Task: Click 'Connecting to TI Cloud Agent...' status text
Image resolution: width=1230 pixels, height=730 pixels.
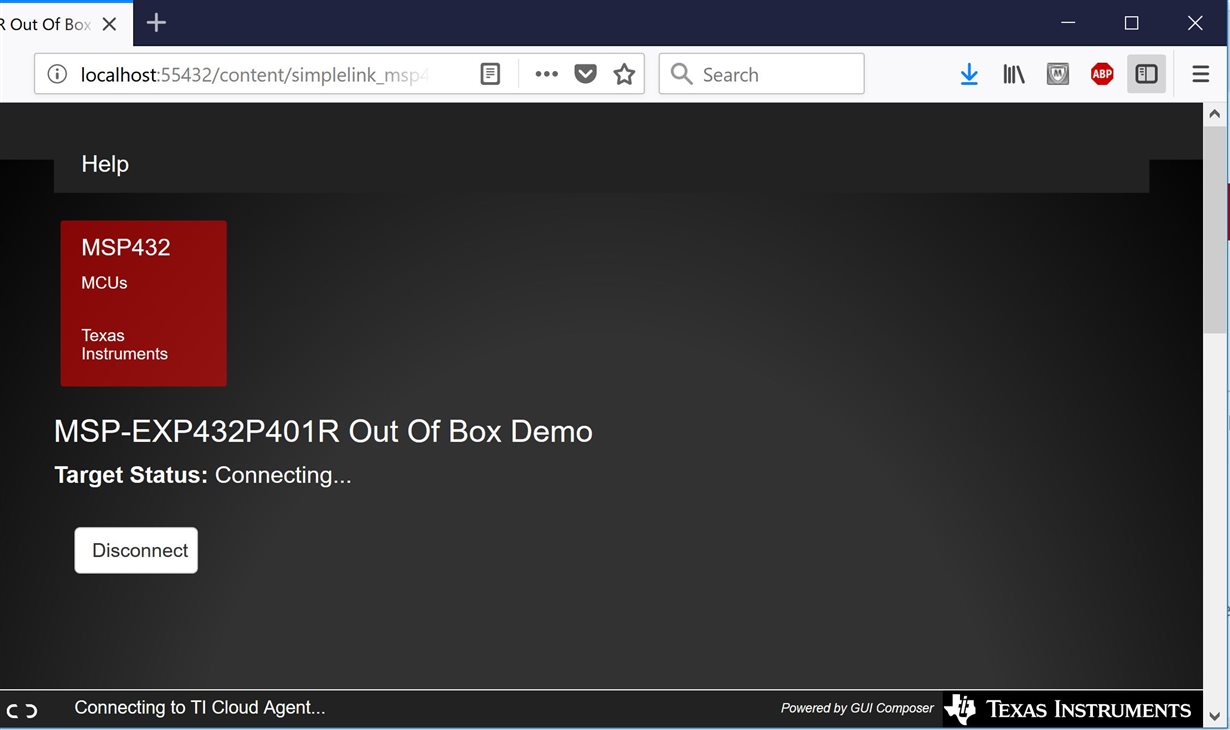Action: point(200,708)
